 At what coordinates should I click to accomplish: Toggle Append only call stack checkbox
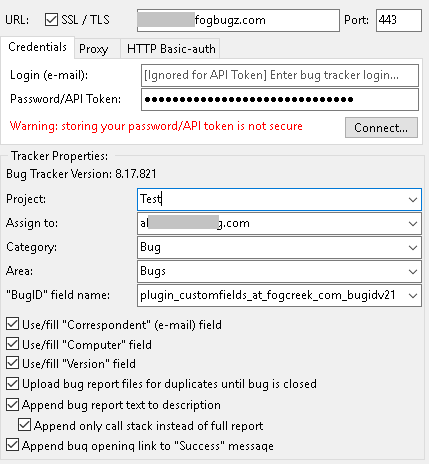coord(24,425)
